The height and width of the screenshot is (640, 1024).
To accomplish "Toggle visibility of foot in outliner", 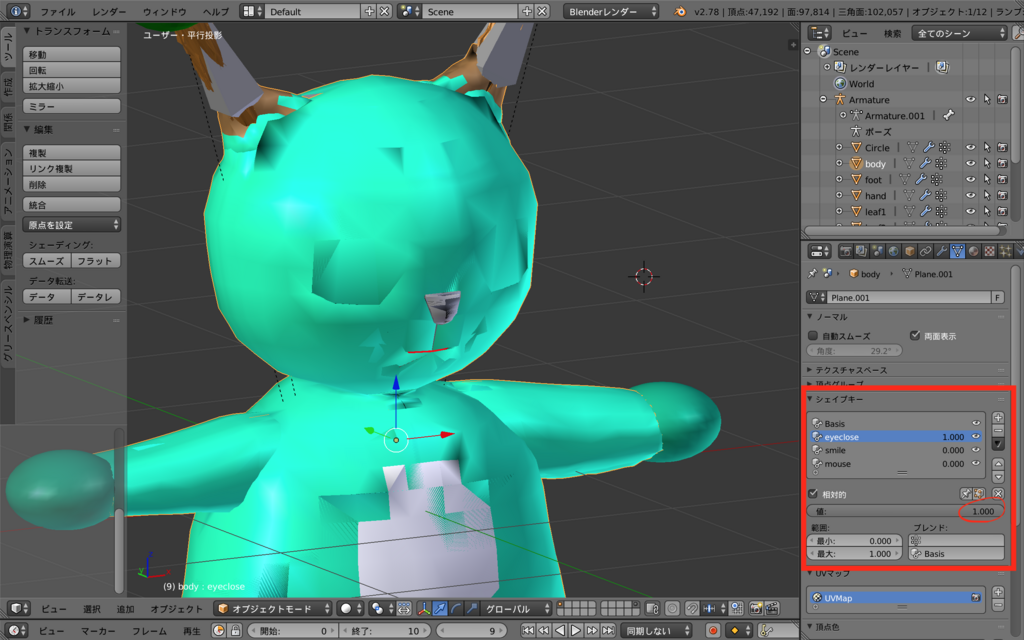I will pyautogui.click(x=970, y=179).
